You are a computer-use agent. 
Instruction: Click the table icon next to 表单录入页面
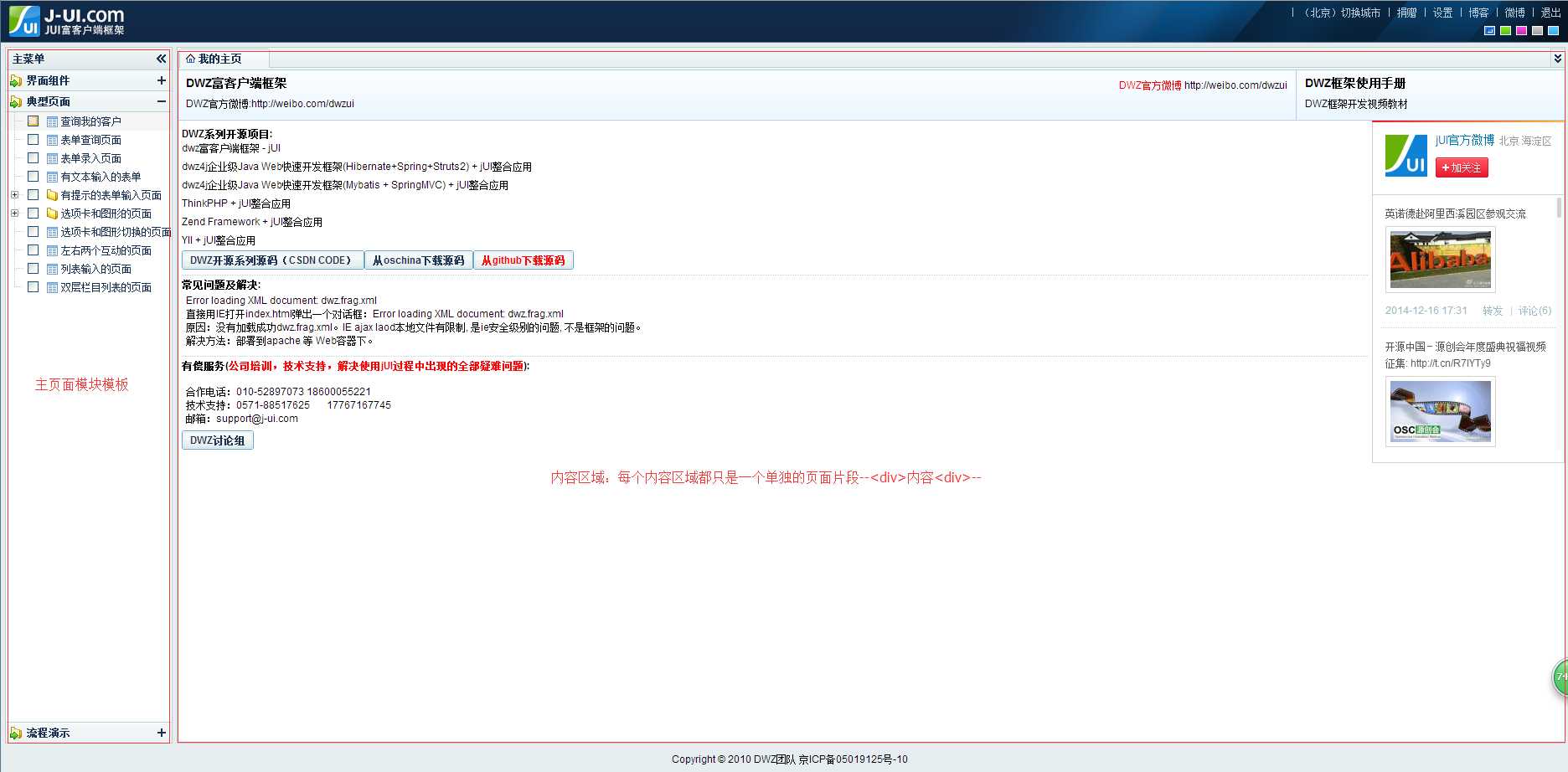click(52, 159)
